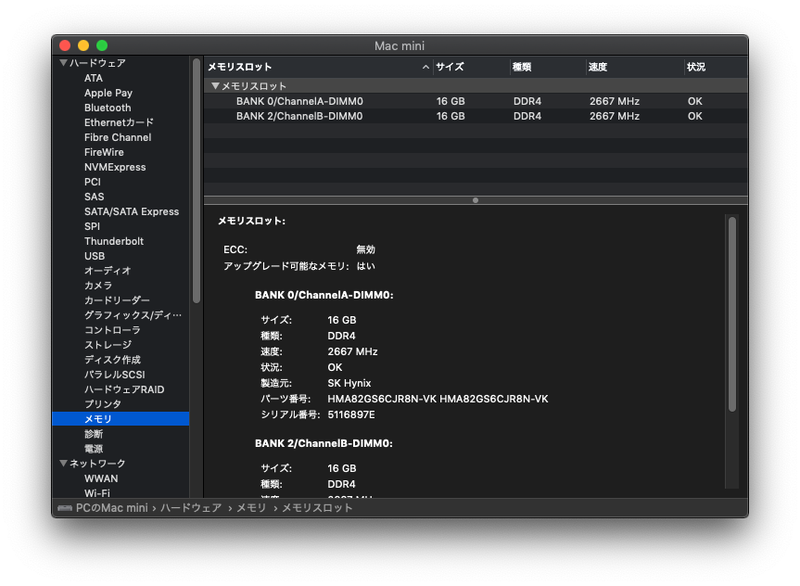Open Fibre Channel section
This screenshot has height=586, width=800.
click(118, 137)
